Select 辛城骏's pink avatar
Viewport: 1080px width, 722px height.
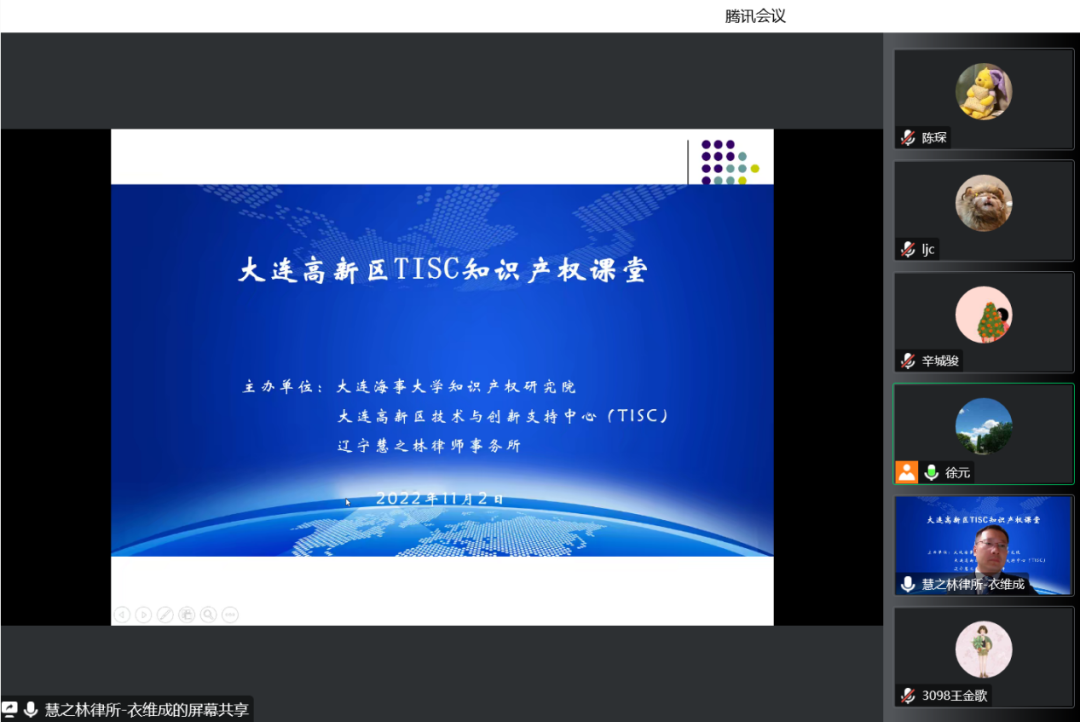point(984,315)
